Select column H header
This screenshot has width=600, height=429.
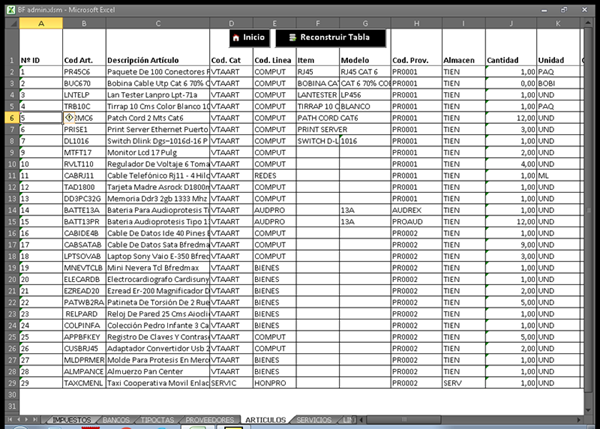tap(416, 23)
